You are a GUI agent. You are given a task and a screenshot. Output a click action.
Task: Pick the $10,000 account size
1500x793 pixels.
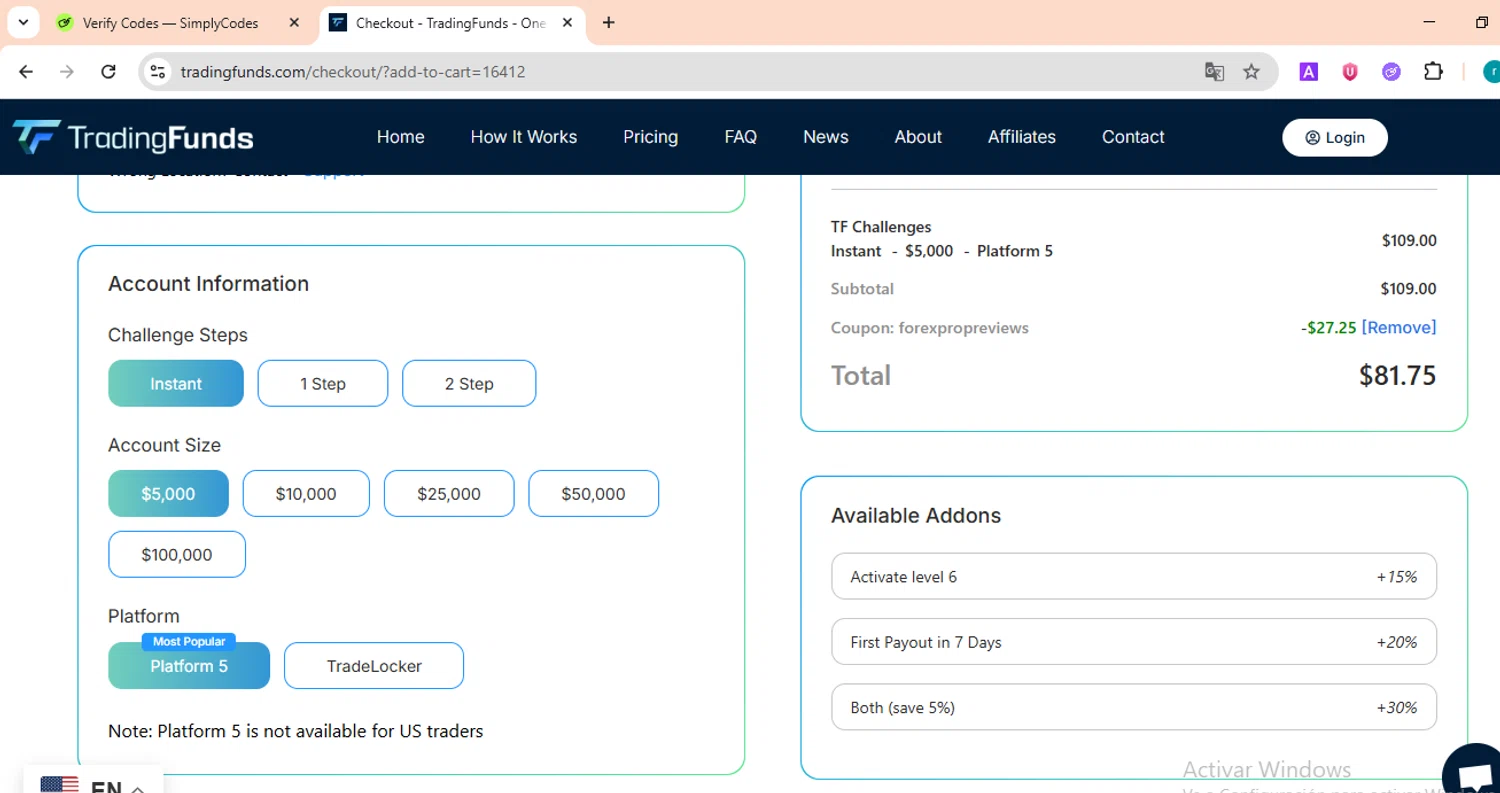(306, 494)
